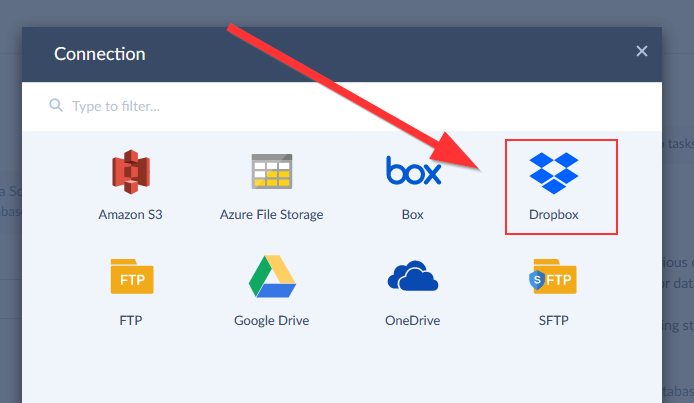Click the FTP text label
694x403 pixels.
click(x=131, y=320)
